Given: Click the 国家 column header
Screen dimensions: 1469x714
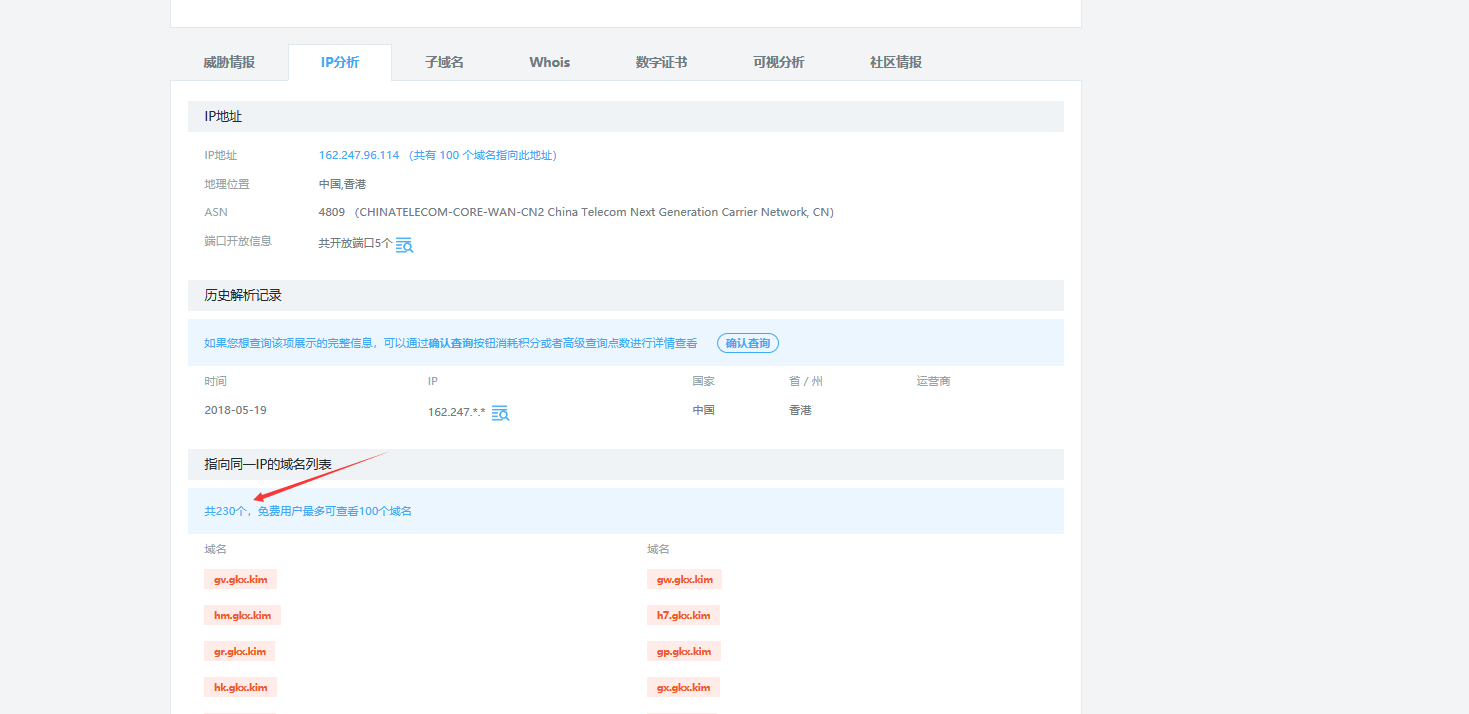Looking at the screenshot, I should (x=703, y=381).
